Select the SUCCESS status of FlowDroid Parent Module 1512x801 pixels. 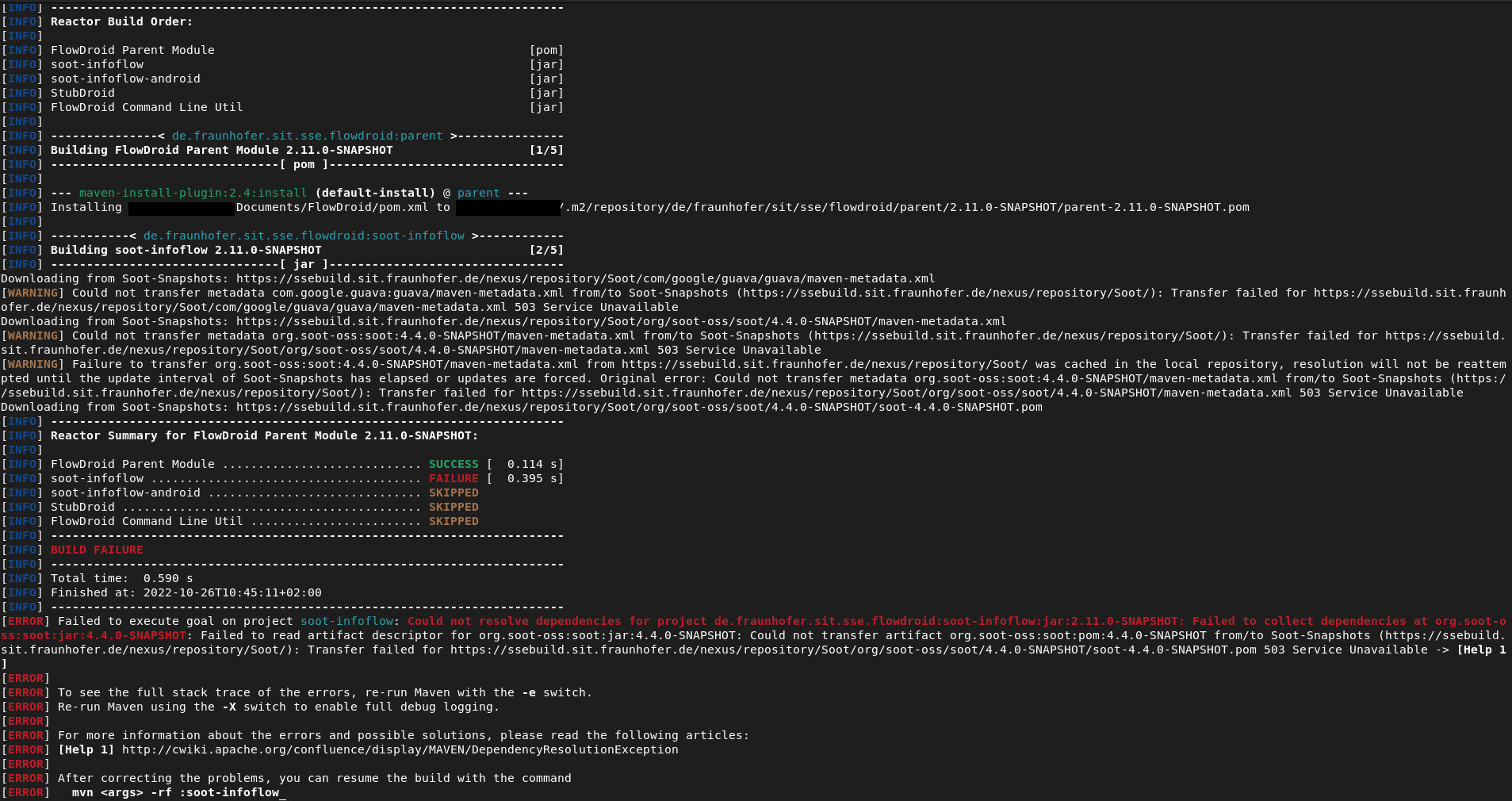tap(452, 464)
